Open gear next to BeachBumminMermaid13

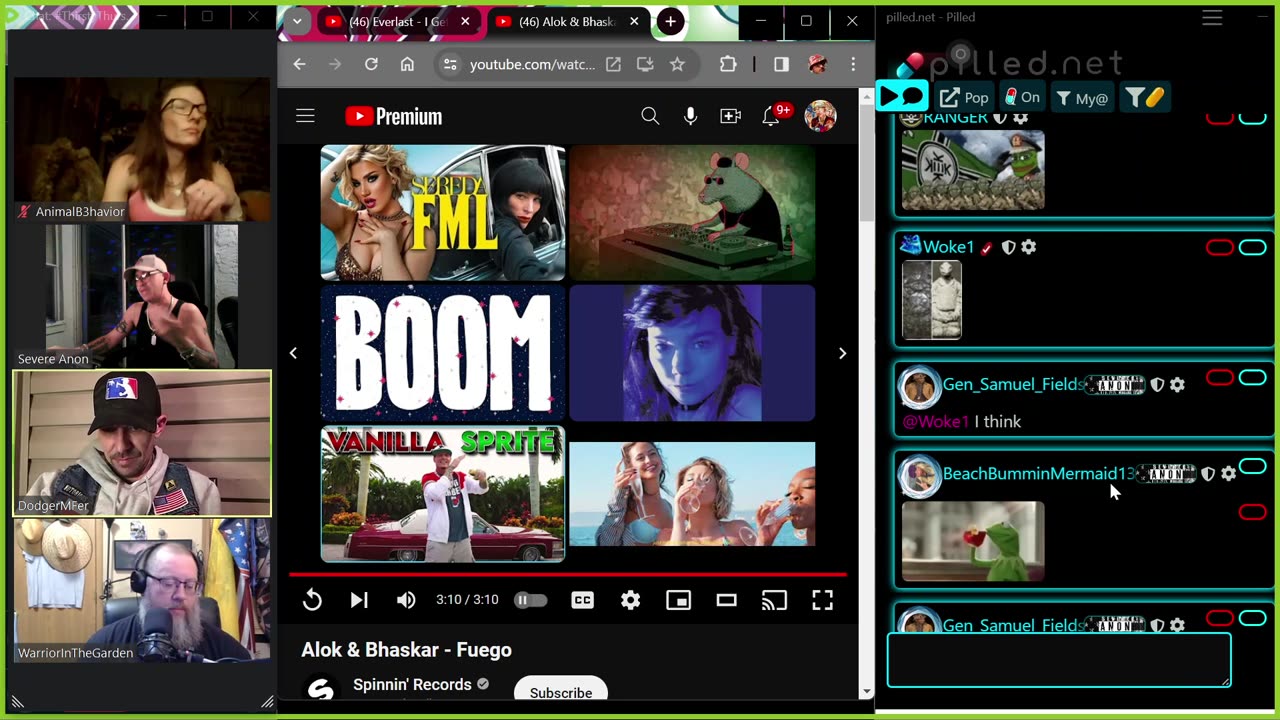click(1229, 474)
